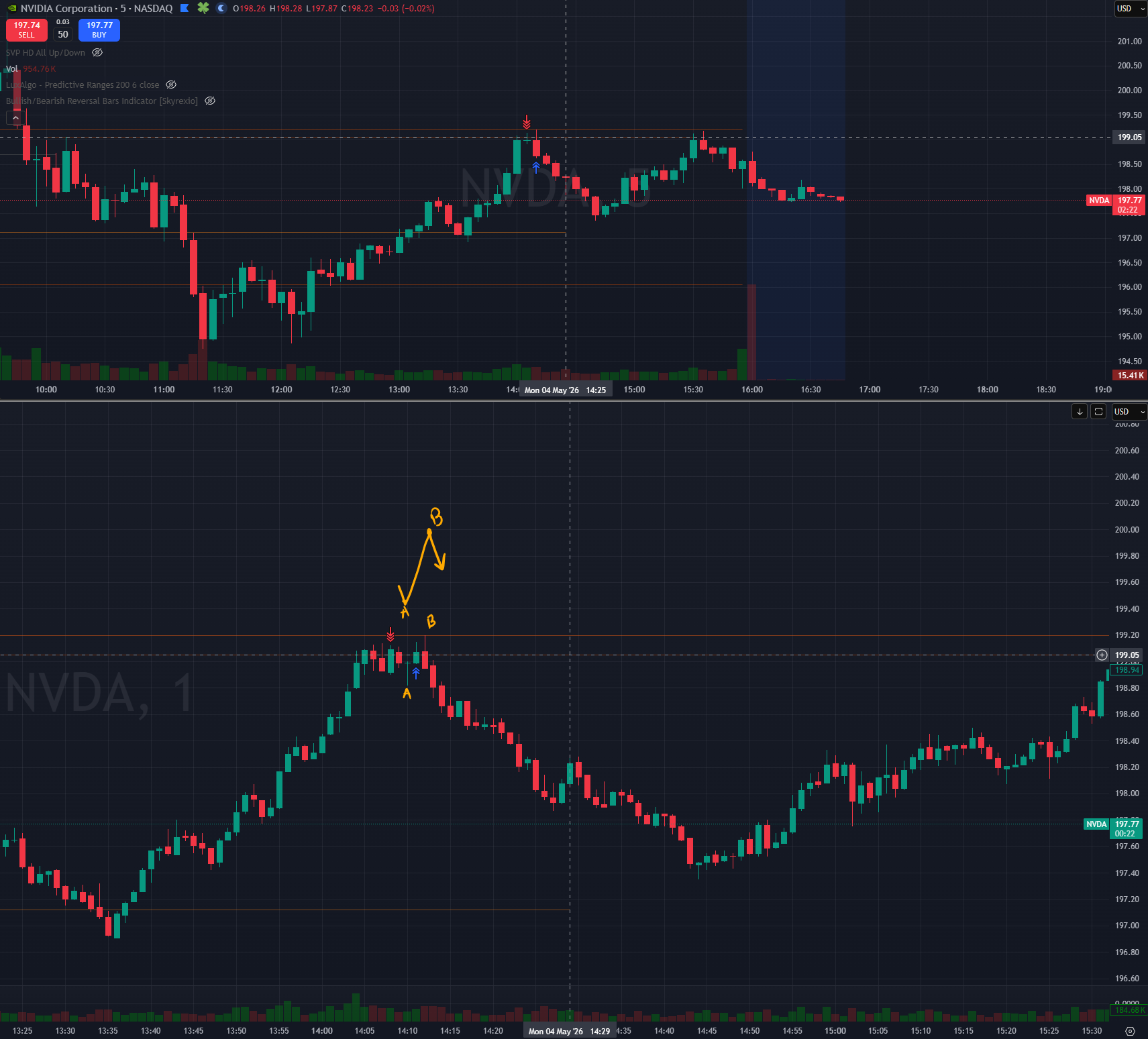Click the horizontal divider between the two charts
Image resolution: width=1148 pixels, height=1039 pixels.
click(574, 400)
